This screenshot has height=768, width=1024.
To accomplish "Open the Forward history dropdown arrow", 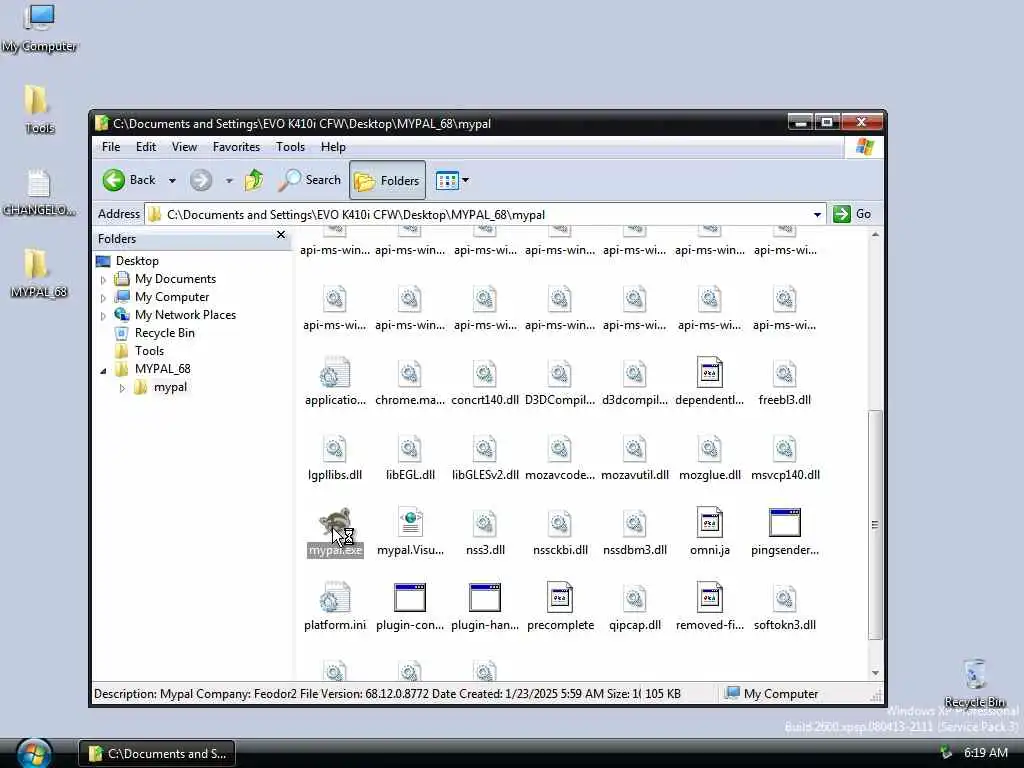I will pyautogui.click(x=229, y=180).
